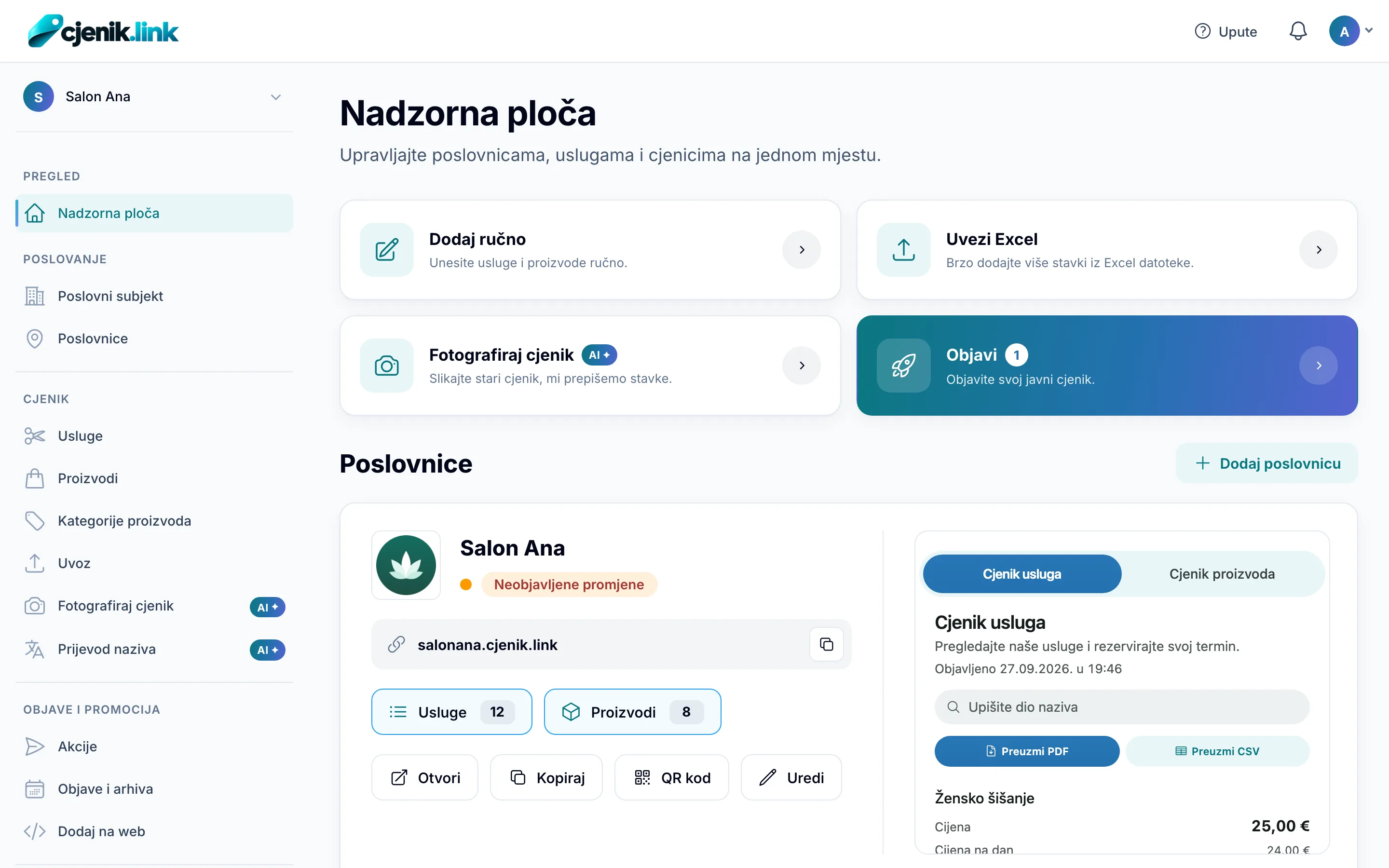
Task: Switch to Cjenik usluga tab
Action: (1022, 574)
